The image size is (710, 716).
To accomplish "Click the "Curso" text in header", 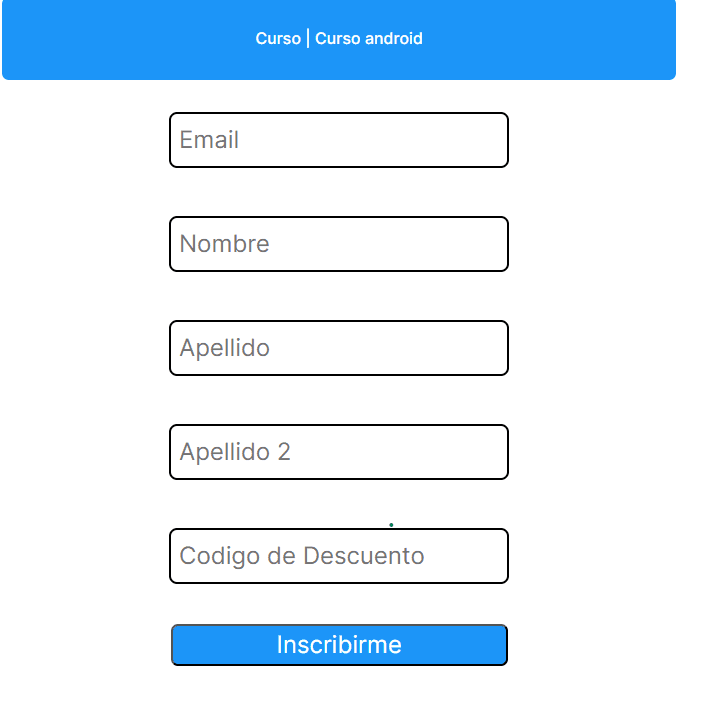I will (x=278, y=39).
